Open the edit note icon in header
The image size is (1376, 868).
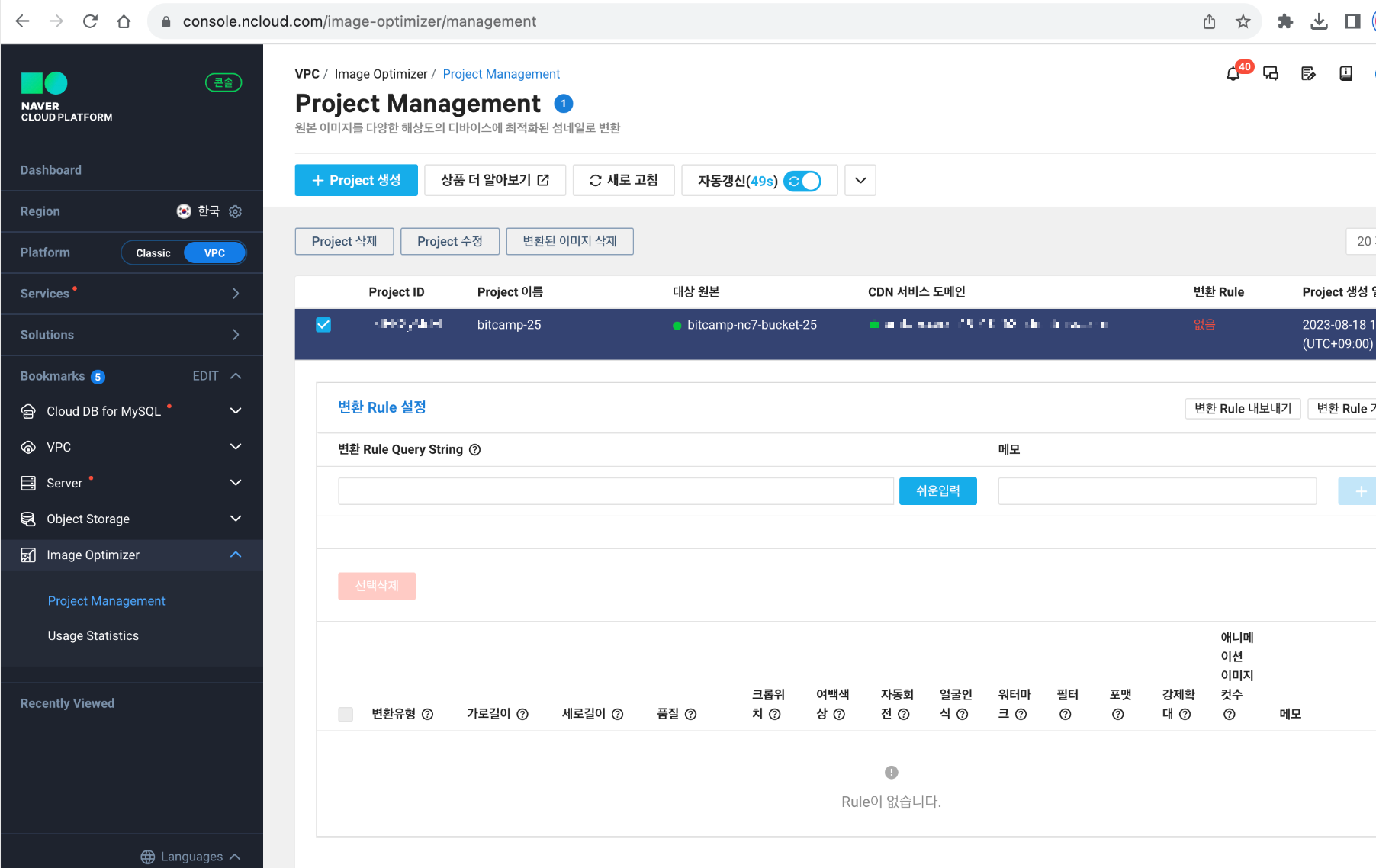tap(1308, 73)
